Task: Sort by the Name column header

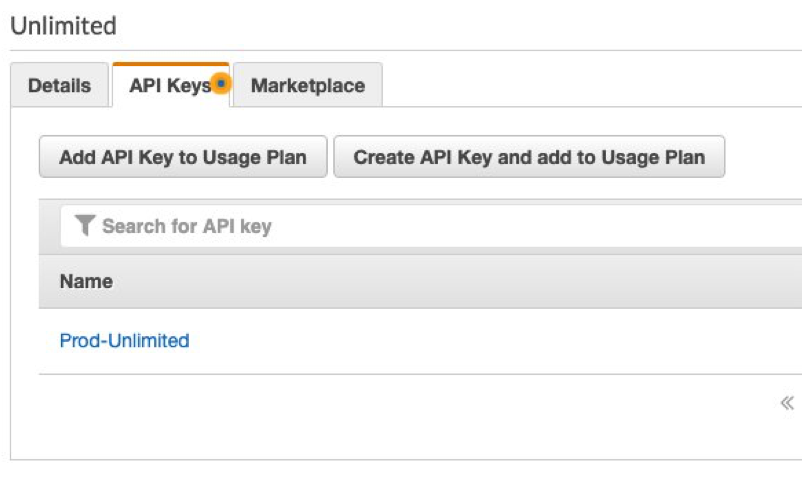Action: click(x=86, y=282)
